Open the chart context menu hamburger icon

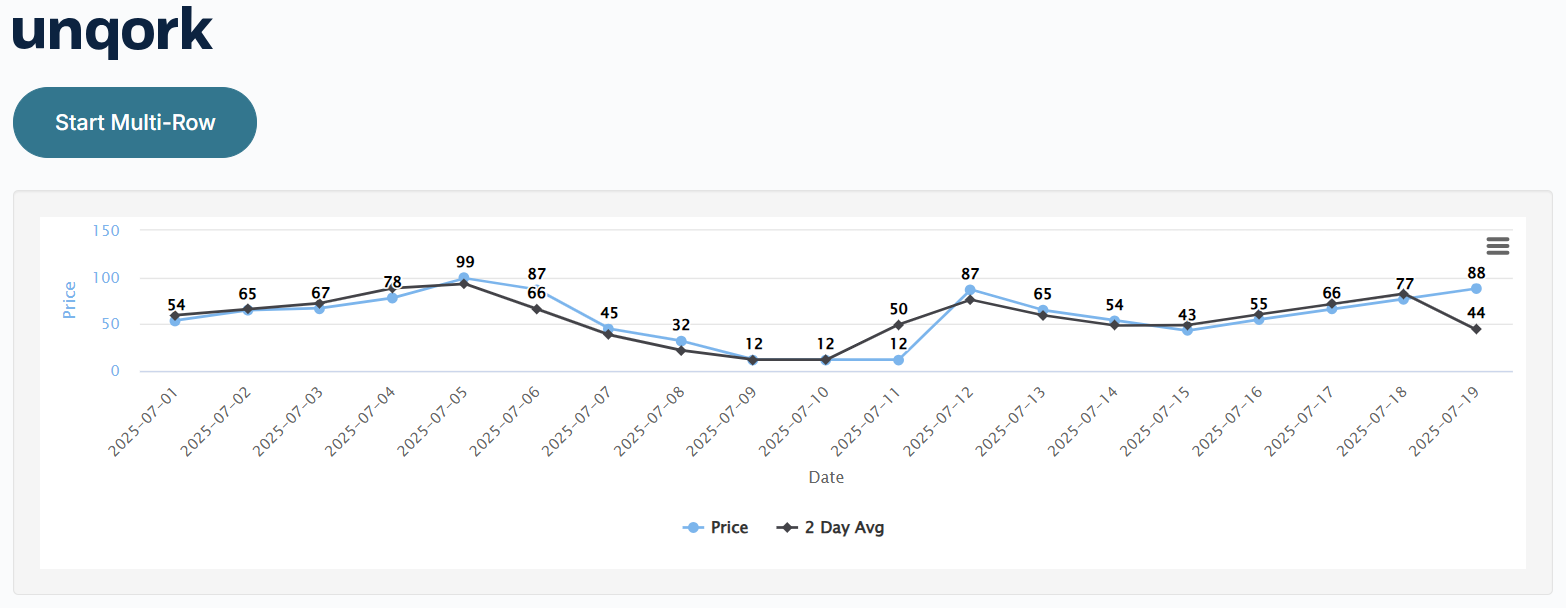tap(1497, 245)
